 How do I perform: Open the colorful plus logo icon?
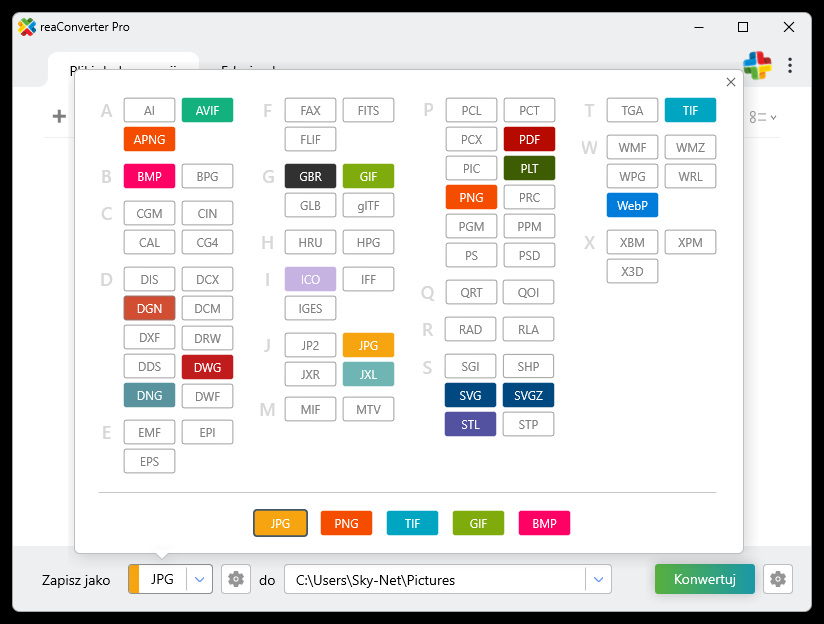(x=757, y=65)
